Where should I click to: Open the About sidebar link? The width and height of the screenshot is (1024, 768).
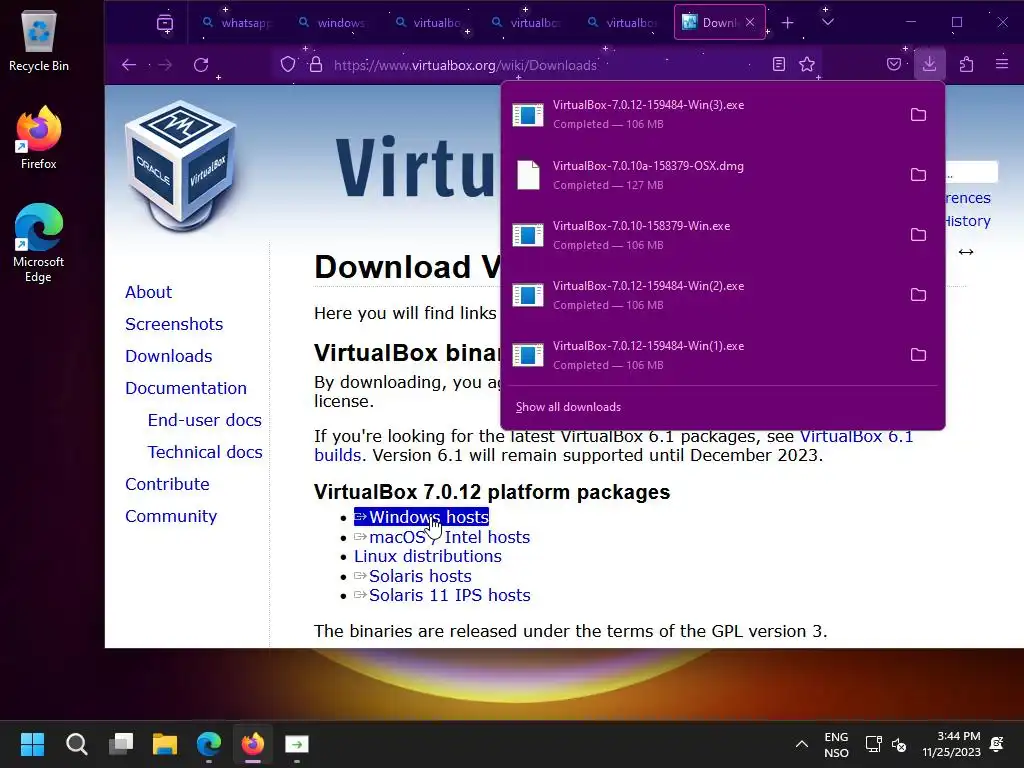[x=148, y=292]
